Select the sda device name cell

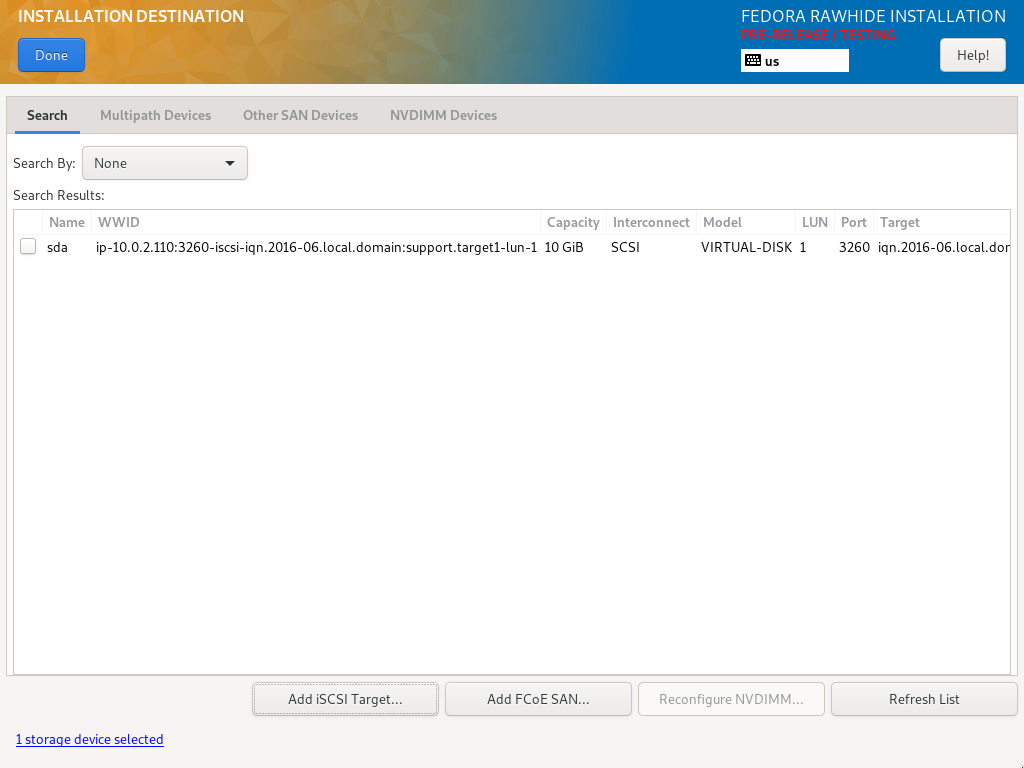[x=57, y=248]
